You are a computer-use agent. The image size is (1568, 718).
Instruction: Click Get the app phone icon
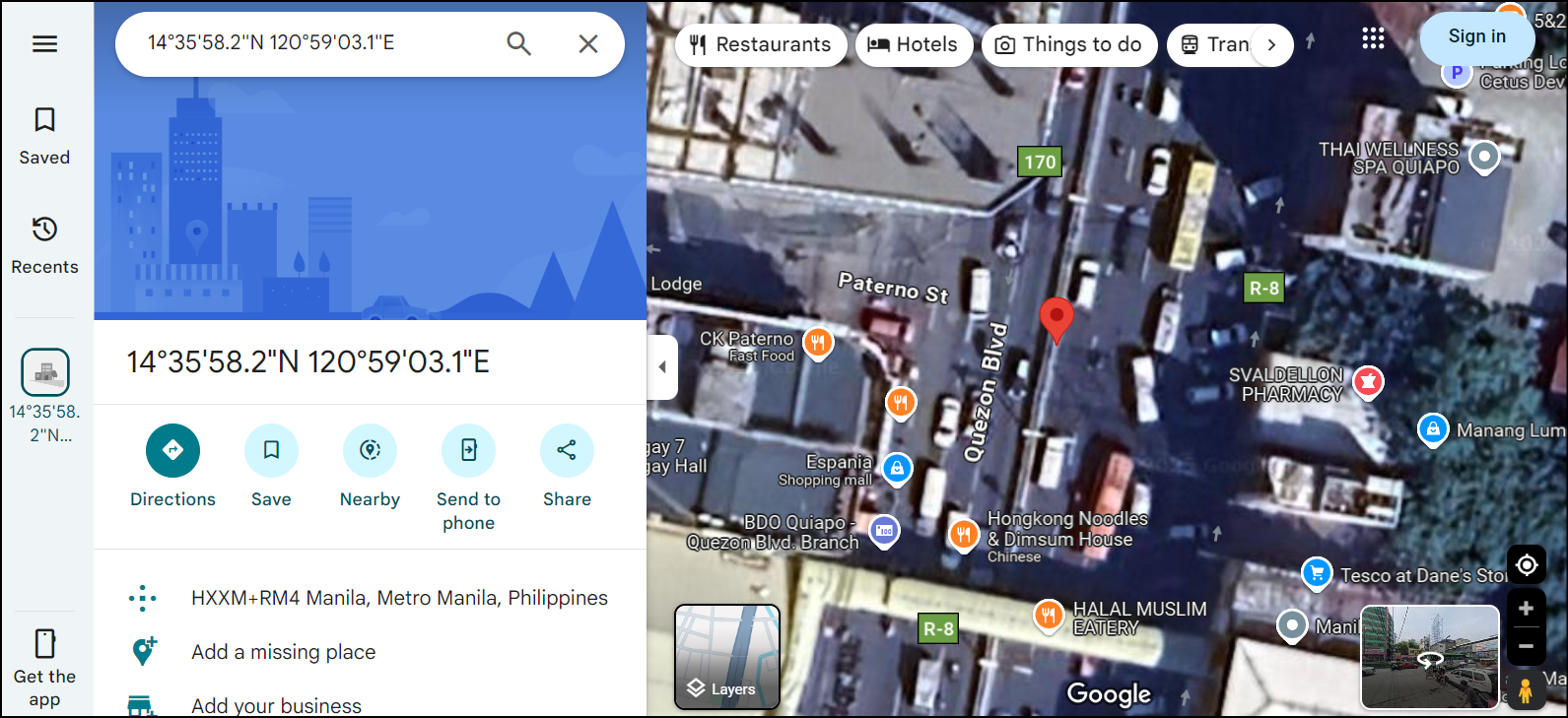[44, 643]
